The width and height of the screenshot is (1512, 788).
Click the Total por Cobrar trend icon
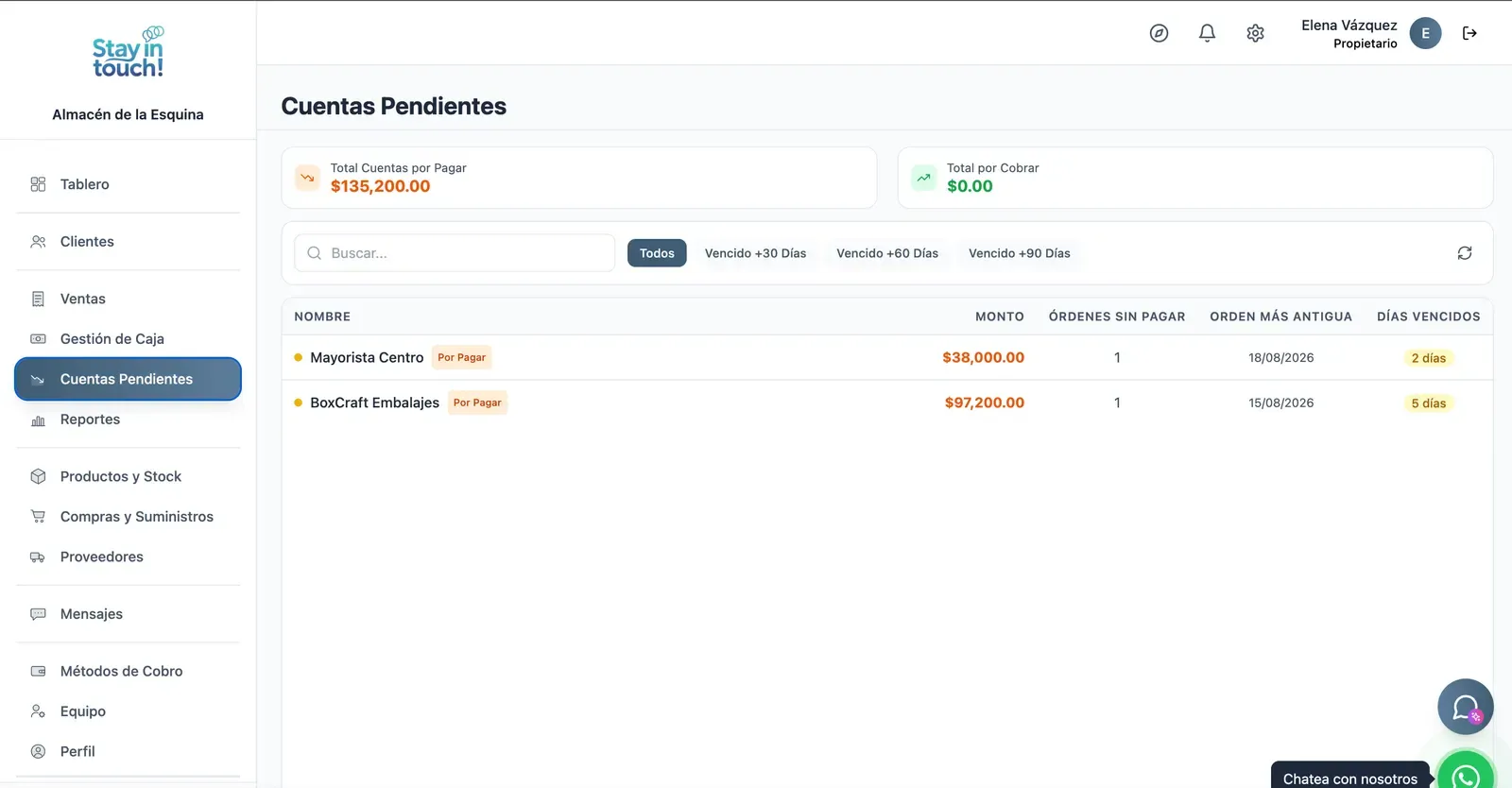pos(923,178)
